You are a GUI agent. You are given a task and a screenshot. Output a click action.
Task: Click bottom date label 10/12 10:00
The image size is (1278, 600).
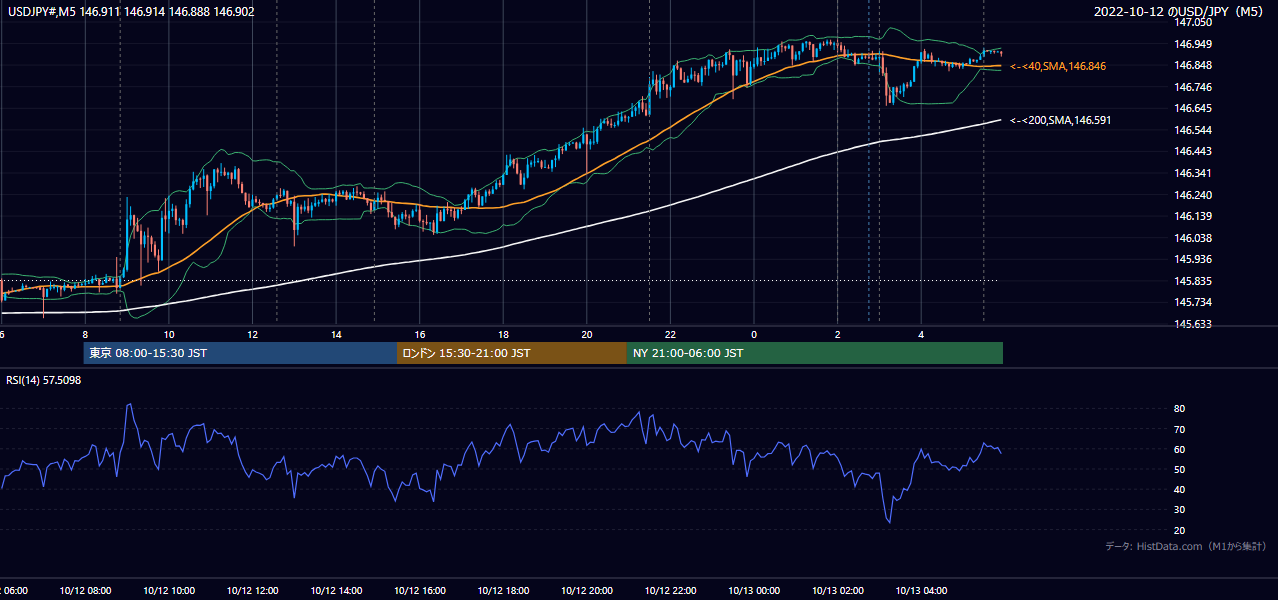[x=169, y=591]
